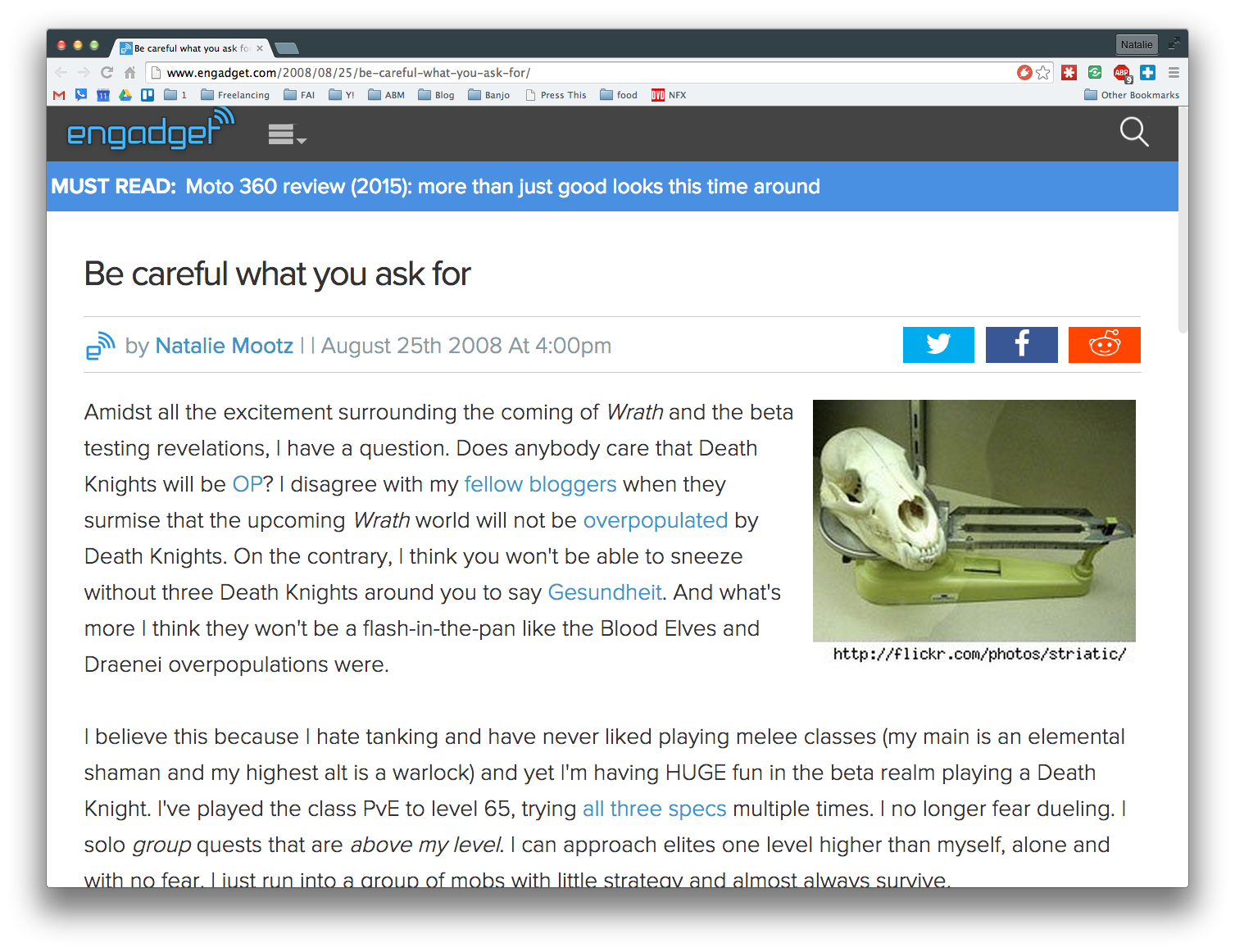Open author link Natalie Mootz
Image resolution: width=1235 pixels, height=952 pixels.
click(224, 346)
